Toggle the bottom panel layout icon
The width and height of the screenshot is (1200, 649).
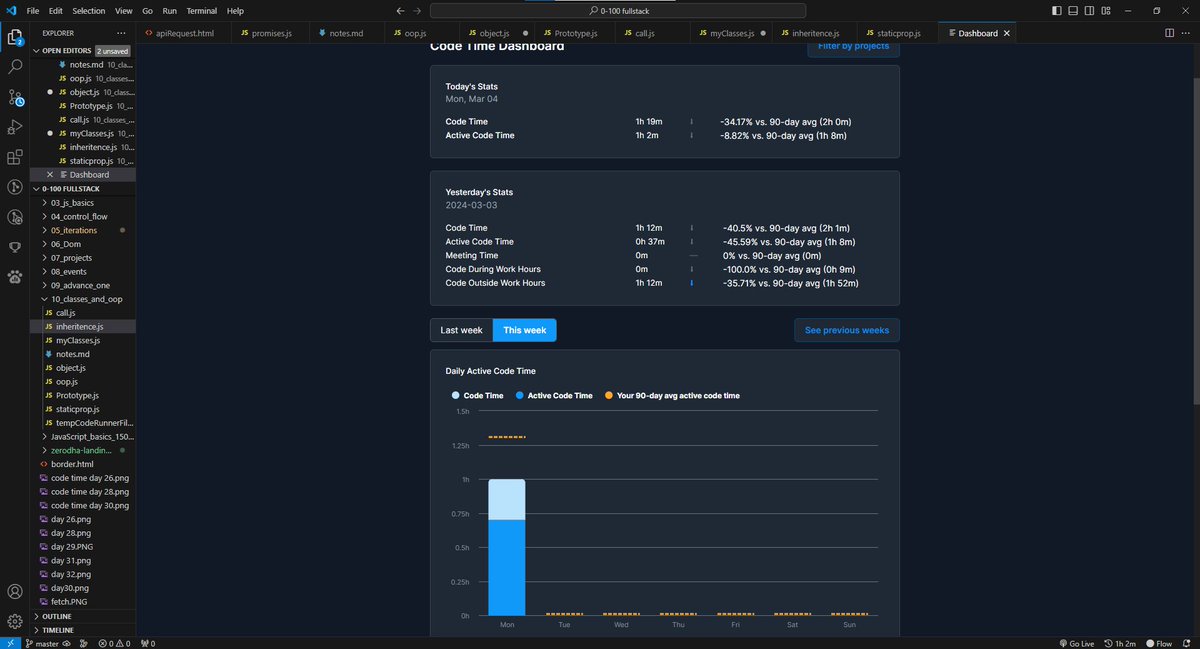[1073, 10]
